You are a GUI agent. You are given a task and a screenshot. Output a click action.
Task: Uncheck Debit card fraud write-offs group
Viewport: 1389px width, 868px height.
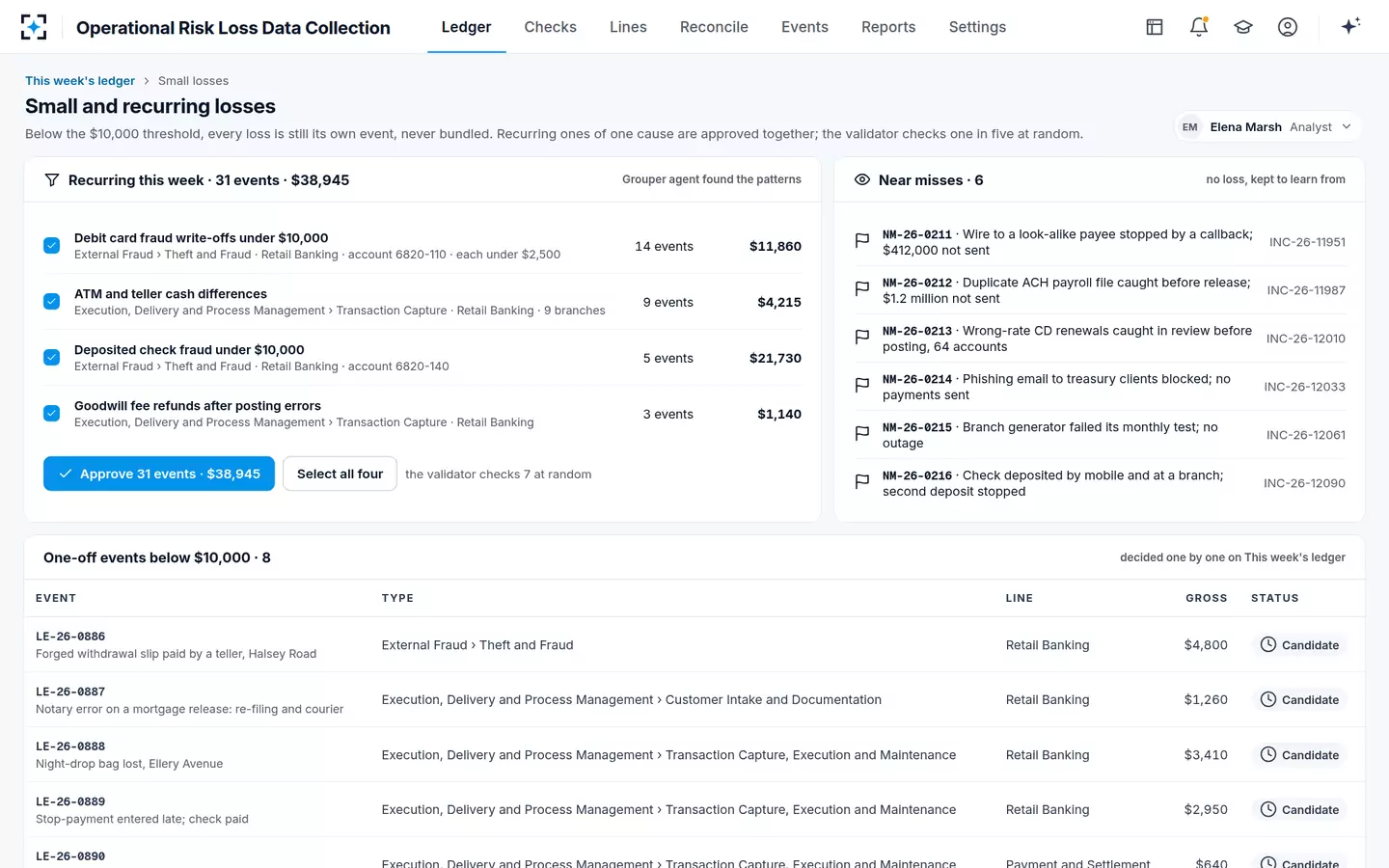(x=52, y=246)
